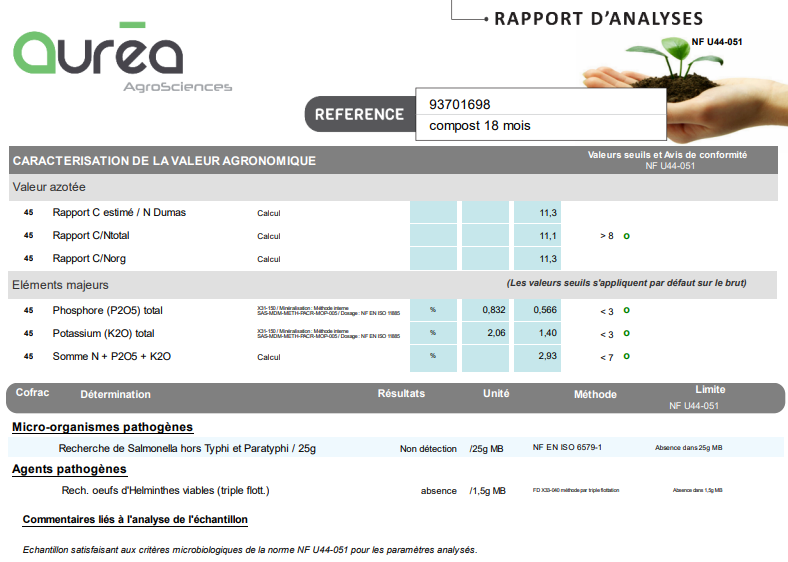The image size is (788, 562).
Task: Click the '/1,5g MB' unit
Action: click(487, 491)
